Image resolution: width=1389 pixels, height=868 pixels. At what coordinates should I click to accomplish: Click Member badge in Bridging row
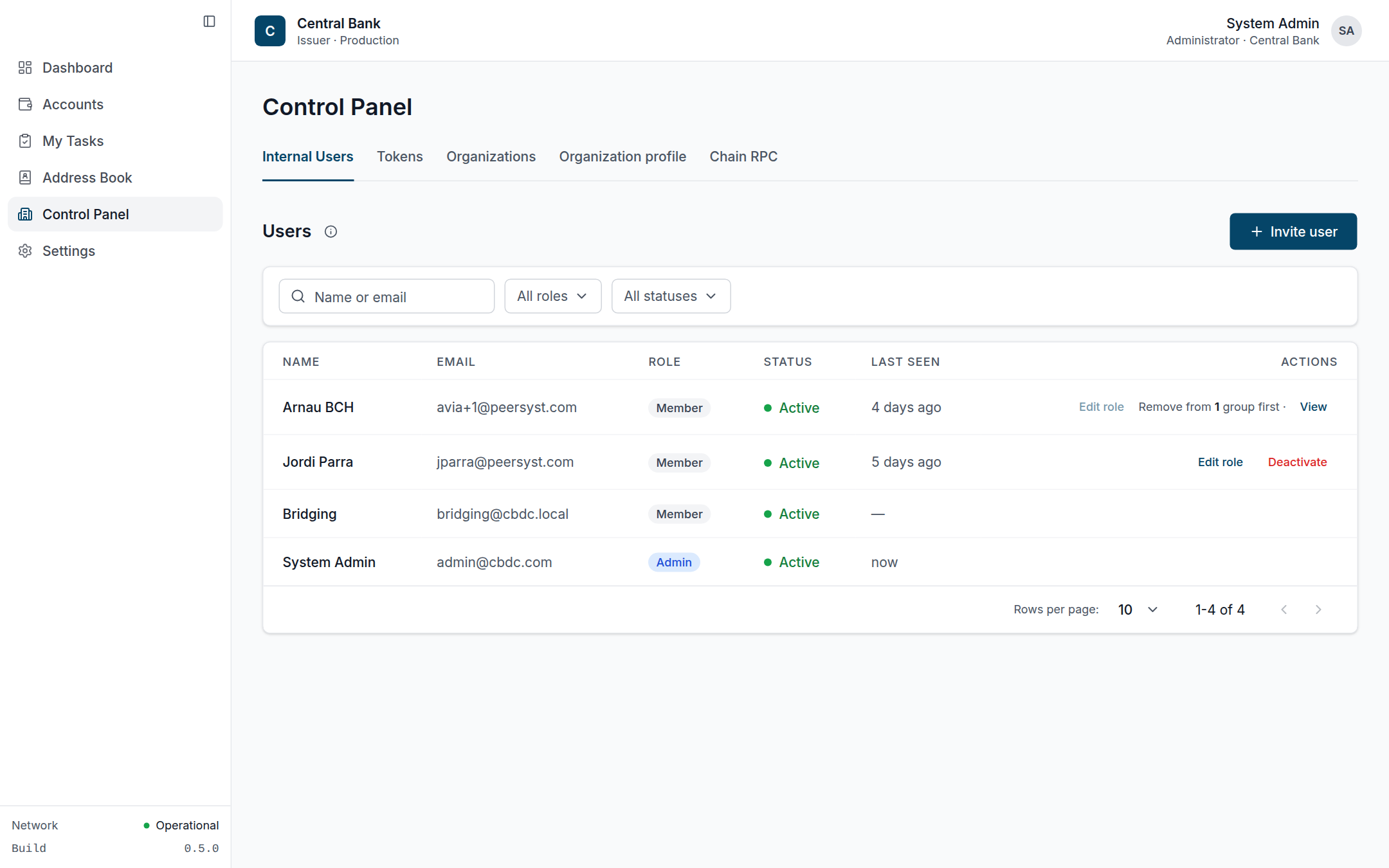[679, 514]
